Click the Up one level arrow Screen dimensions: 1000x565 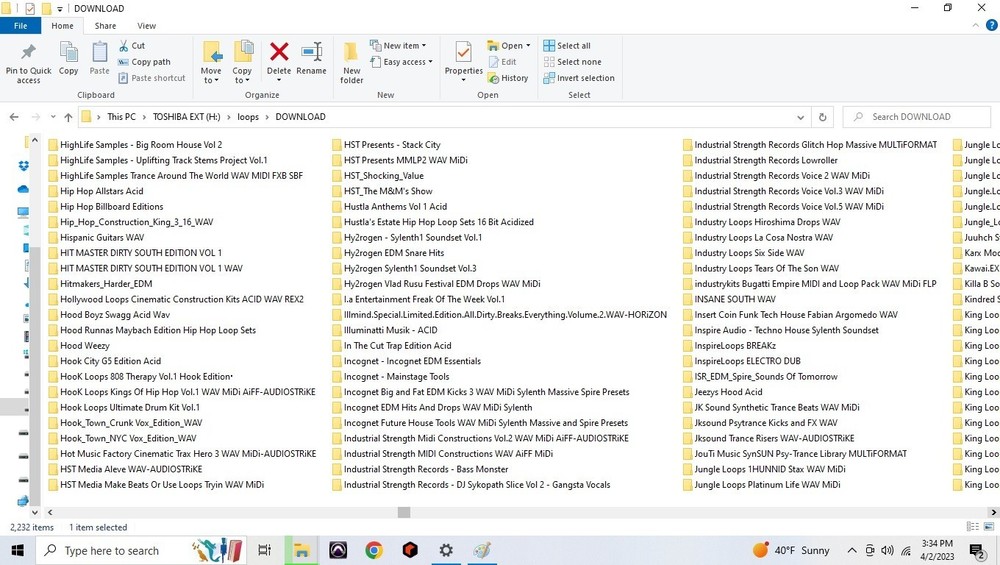click(68, 117)
